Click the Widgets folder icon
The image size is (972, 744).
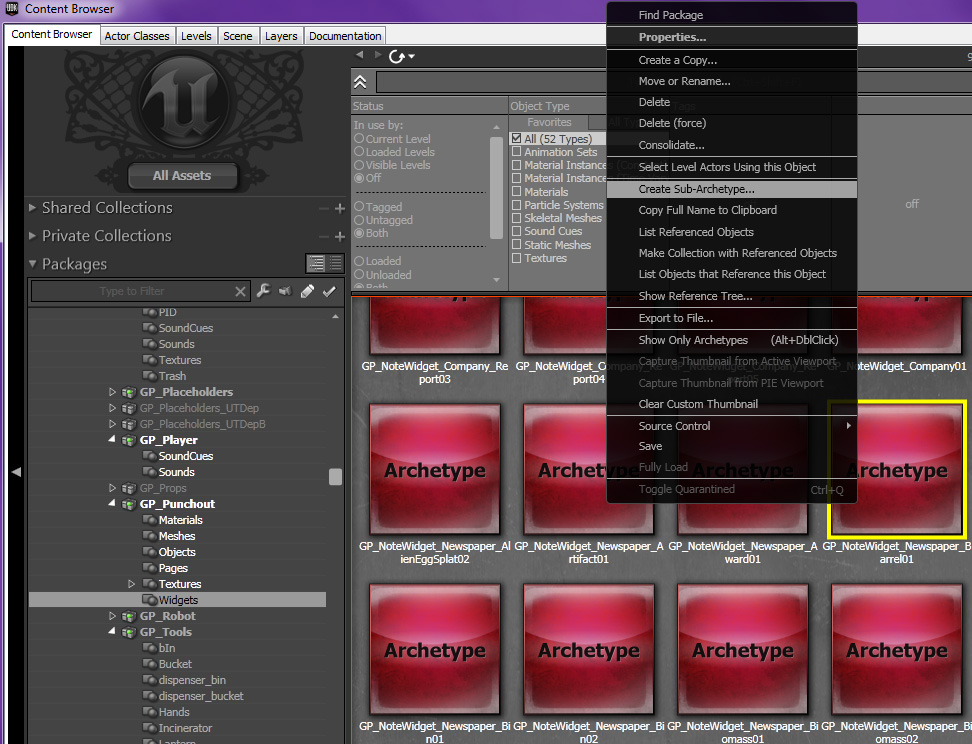[149, 600]
